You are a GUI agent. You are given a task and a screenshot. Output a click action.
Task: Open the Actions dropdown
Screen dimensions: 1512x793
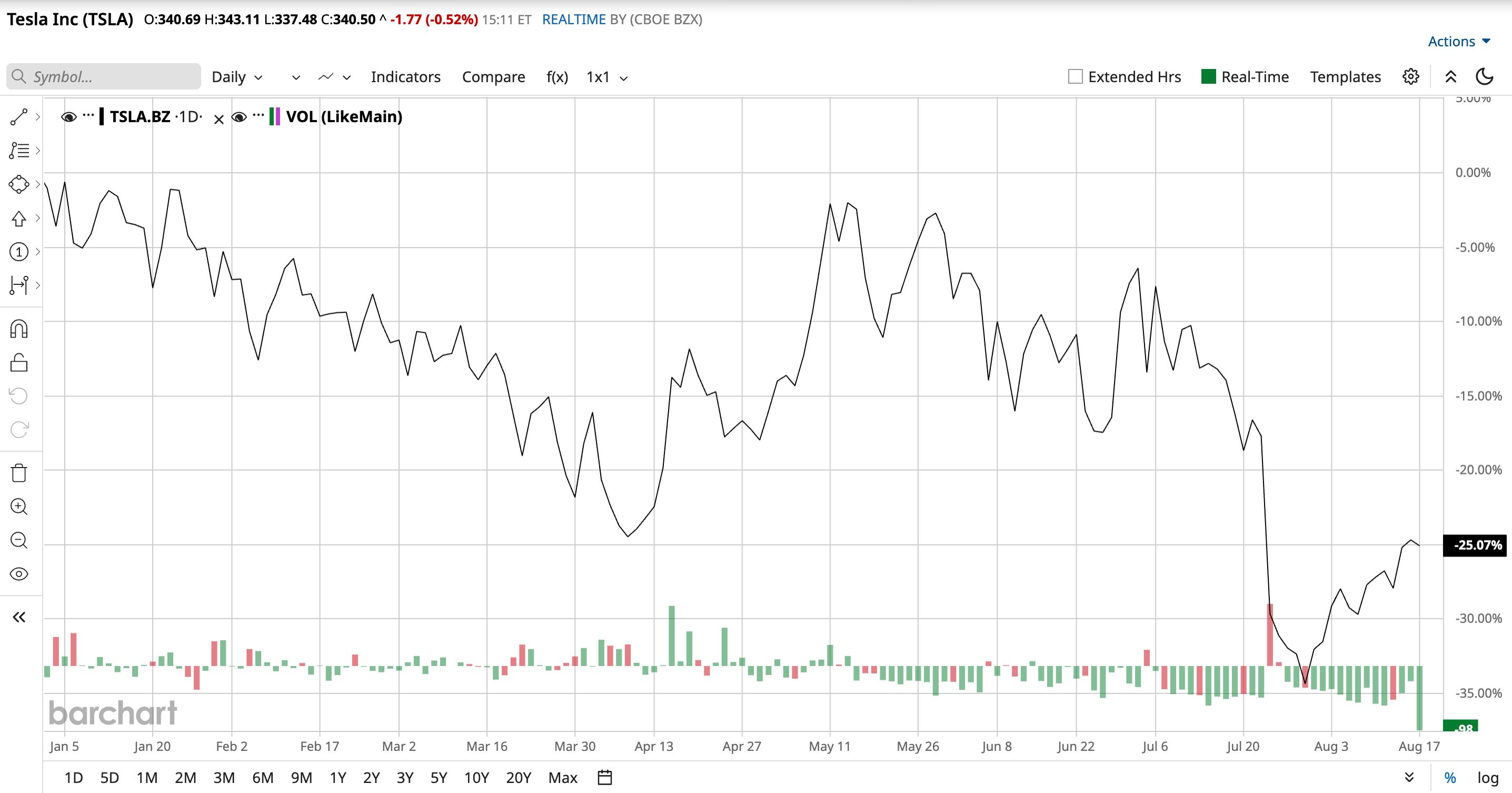pyautogui.click(x=1459, y=41)
